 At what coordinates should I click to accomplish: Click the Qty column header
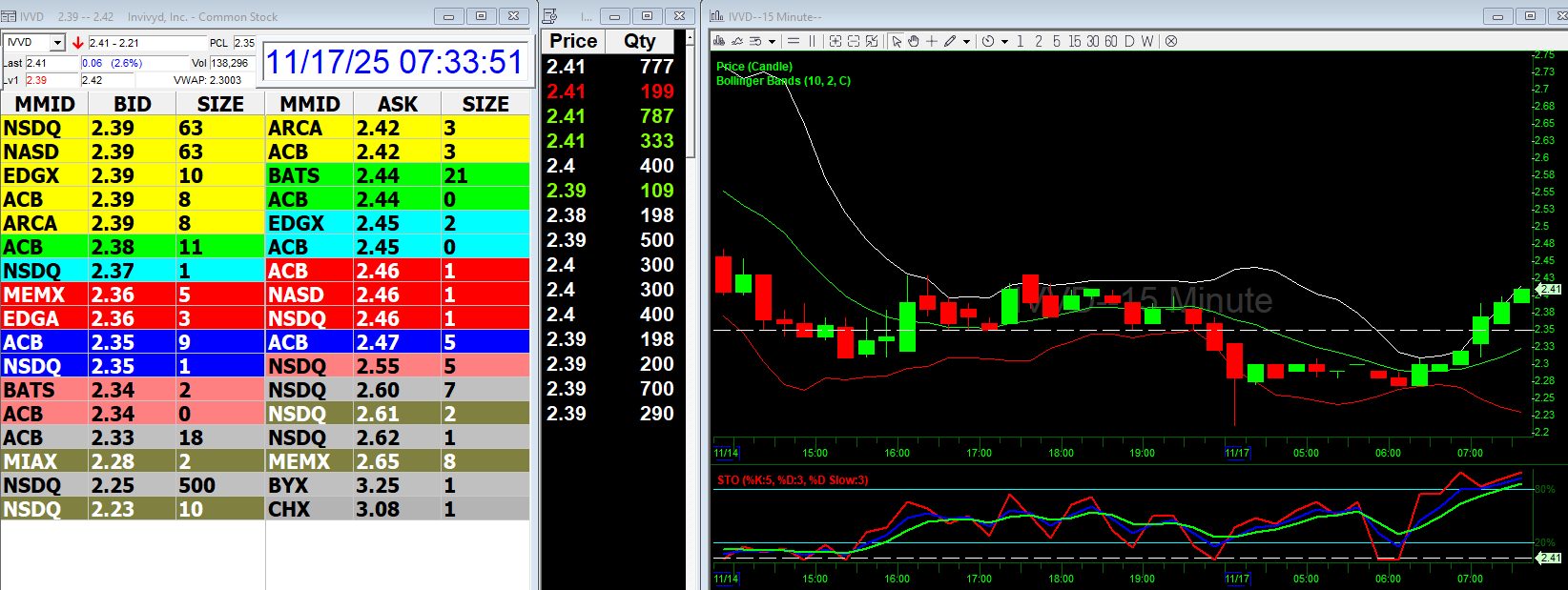[639, 41]
